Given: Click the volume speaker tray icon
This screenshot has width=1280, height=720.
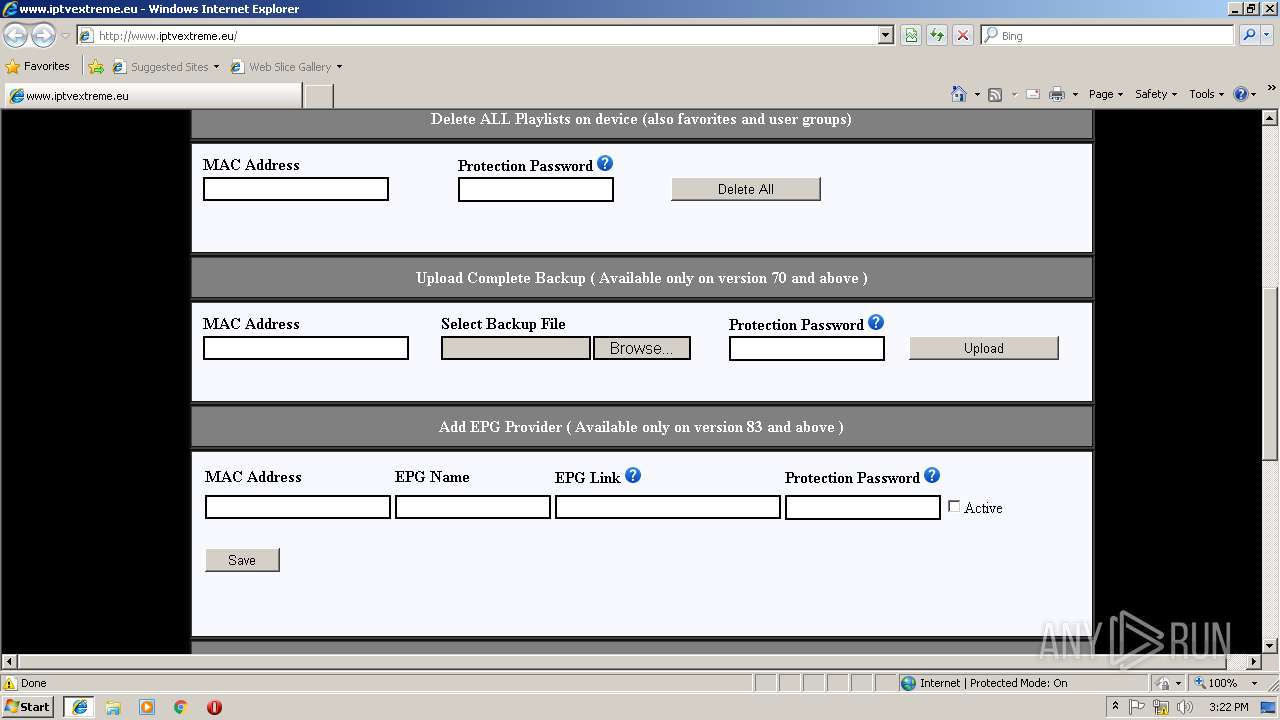Looking at the screenshot, I should click(1186, 707).
